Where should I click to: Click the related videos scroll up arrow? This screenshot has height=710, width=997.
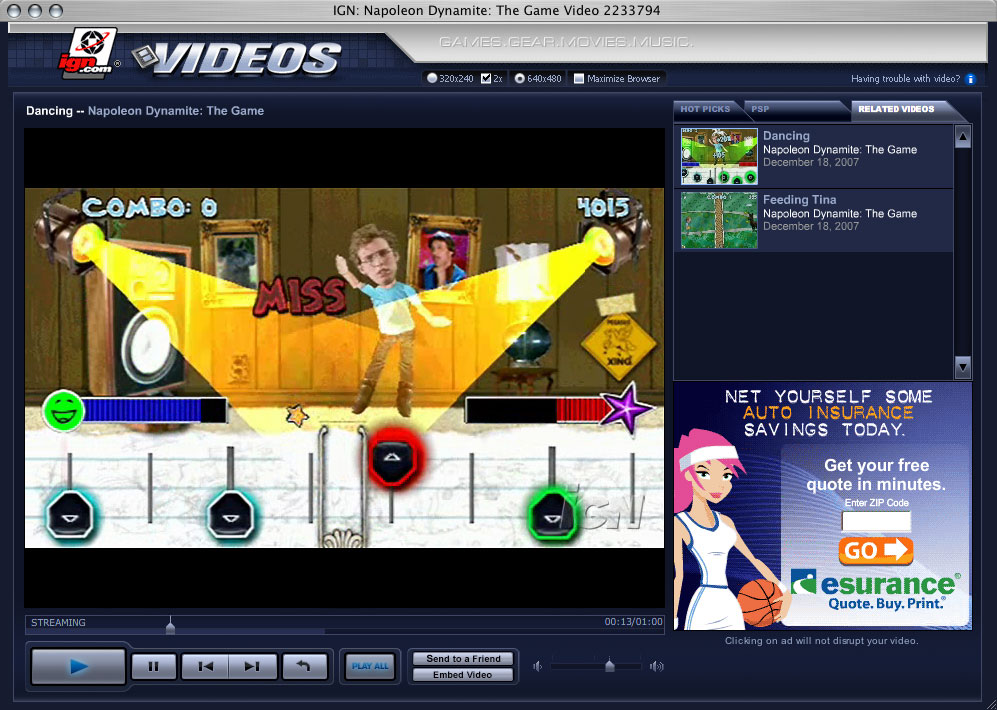coord(963,137)
